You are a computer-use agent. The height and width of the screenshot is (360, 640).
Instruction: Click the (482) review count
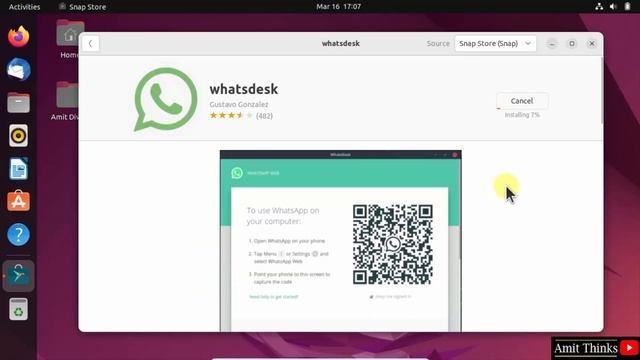coord(264,116)
